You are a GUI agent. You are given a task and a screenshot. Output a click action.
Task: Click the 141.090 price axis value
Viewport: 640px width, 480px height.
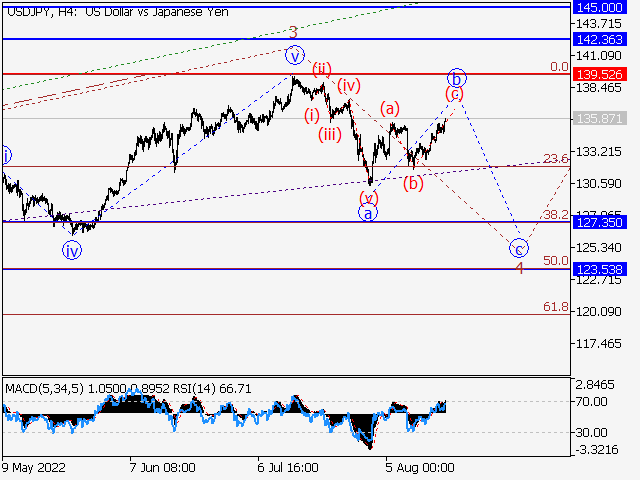599,56
